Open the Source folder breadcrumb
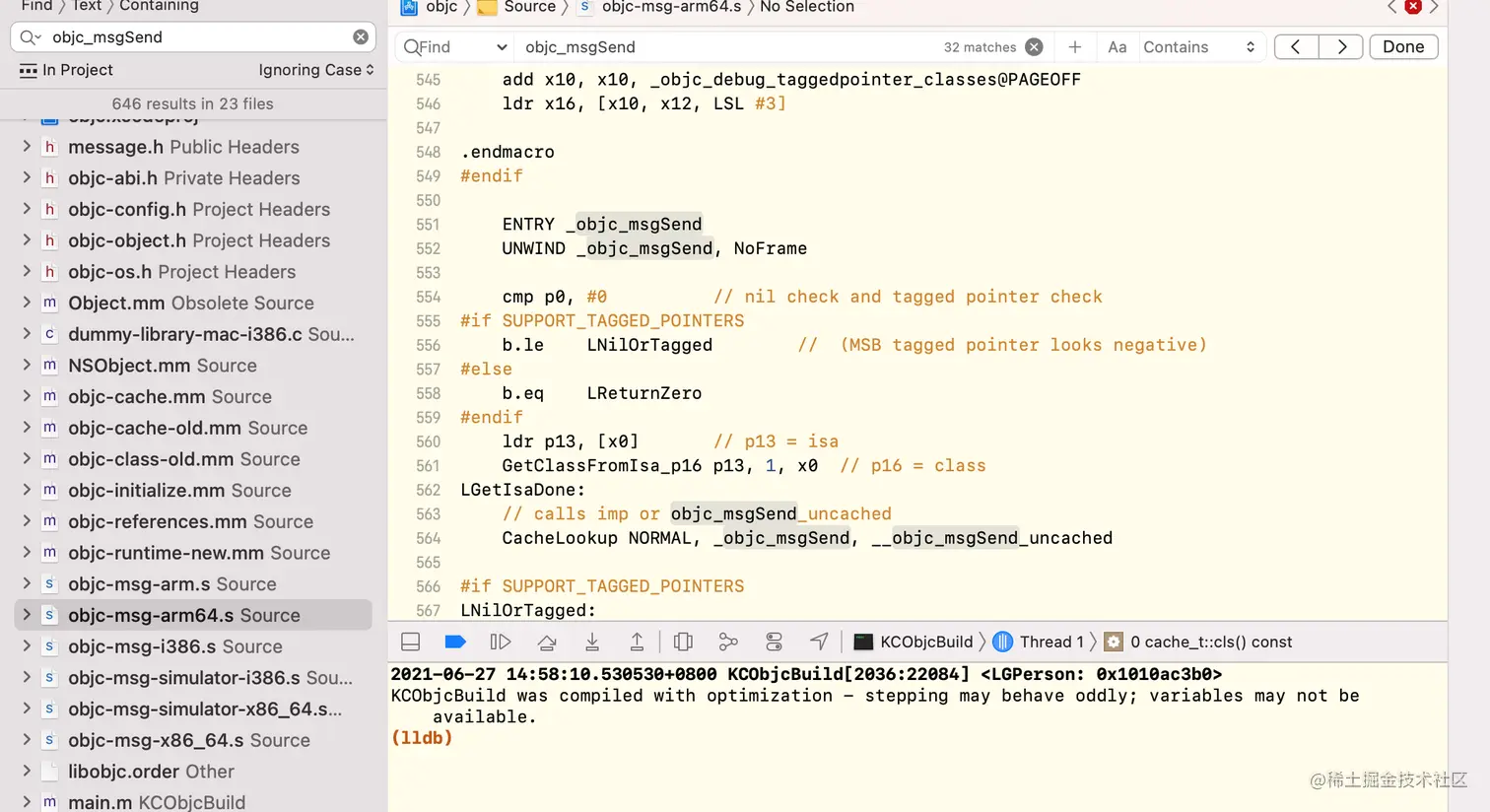 tap(517, 7)
